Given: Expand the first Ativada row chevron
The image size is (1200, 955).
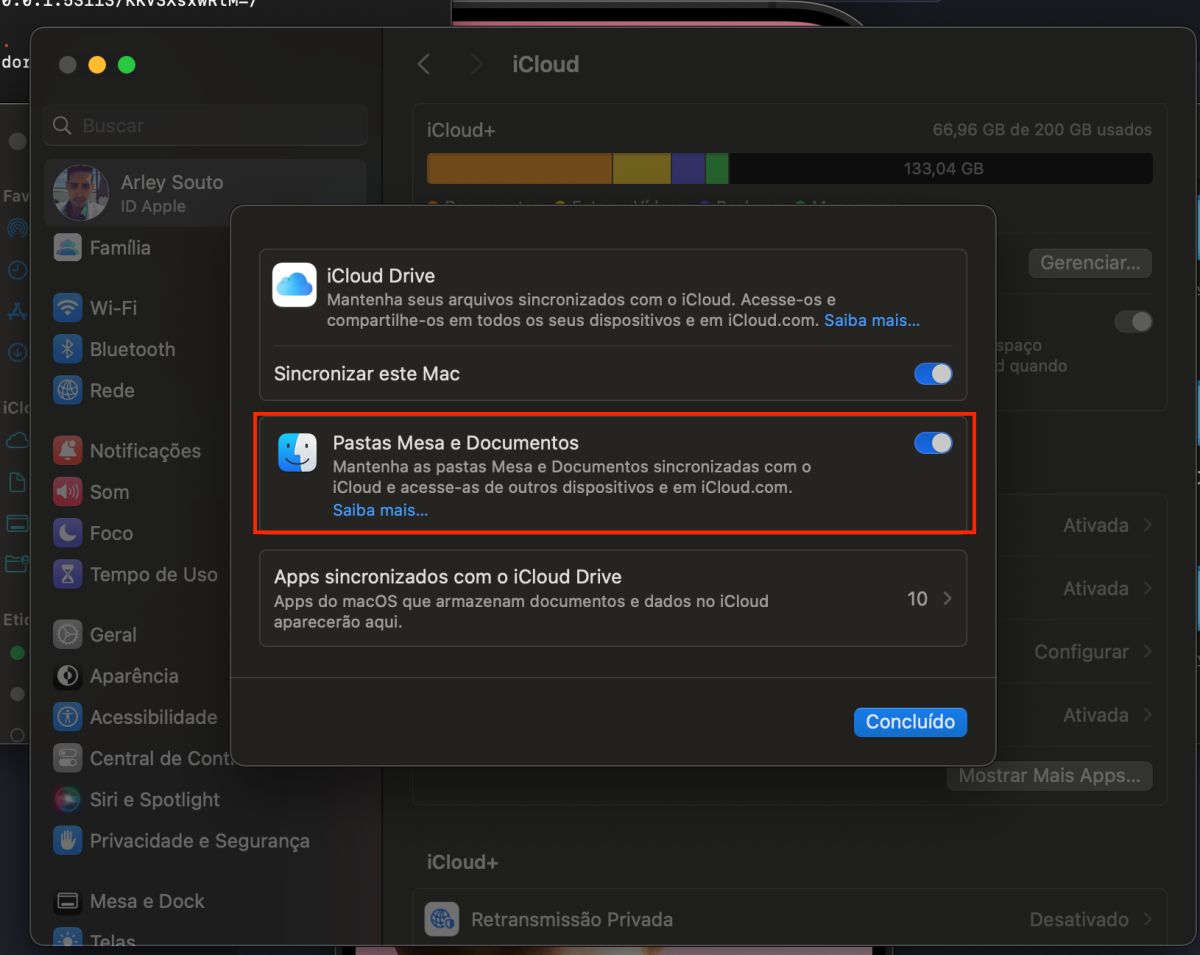Looking at the screenshot, I should pyautogui.click(x=1147, y=525).
